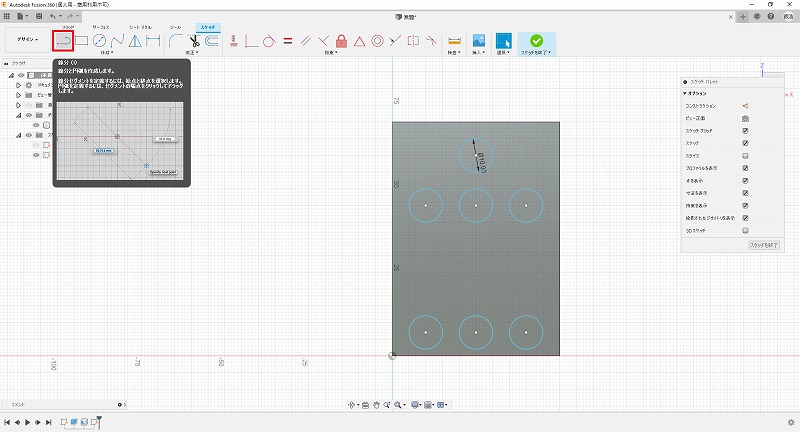Apply the Lock/Fix constraint

click(x=341, y=41)
